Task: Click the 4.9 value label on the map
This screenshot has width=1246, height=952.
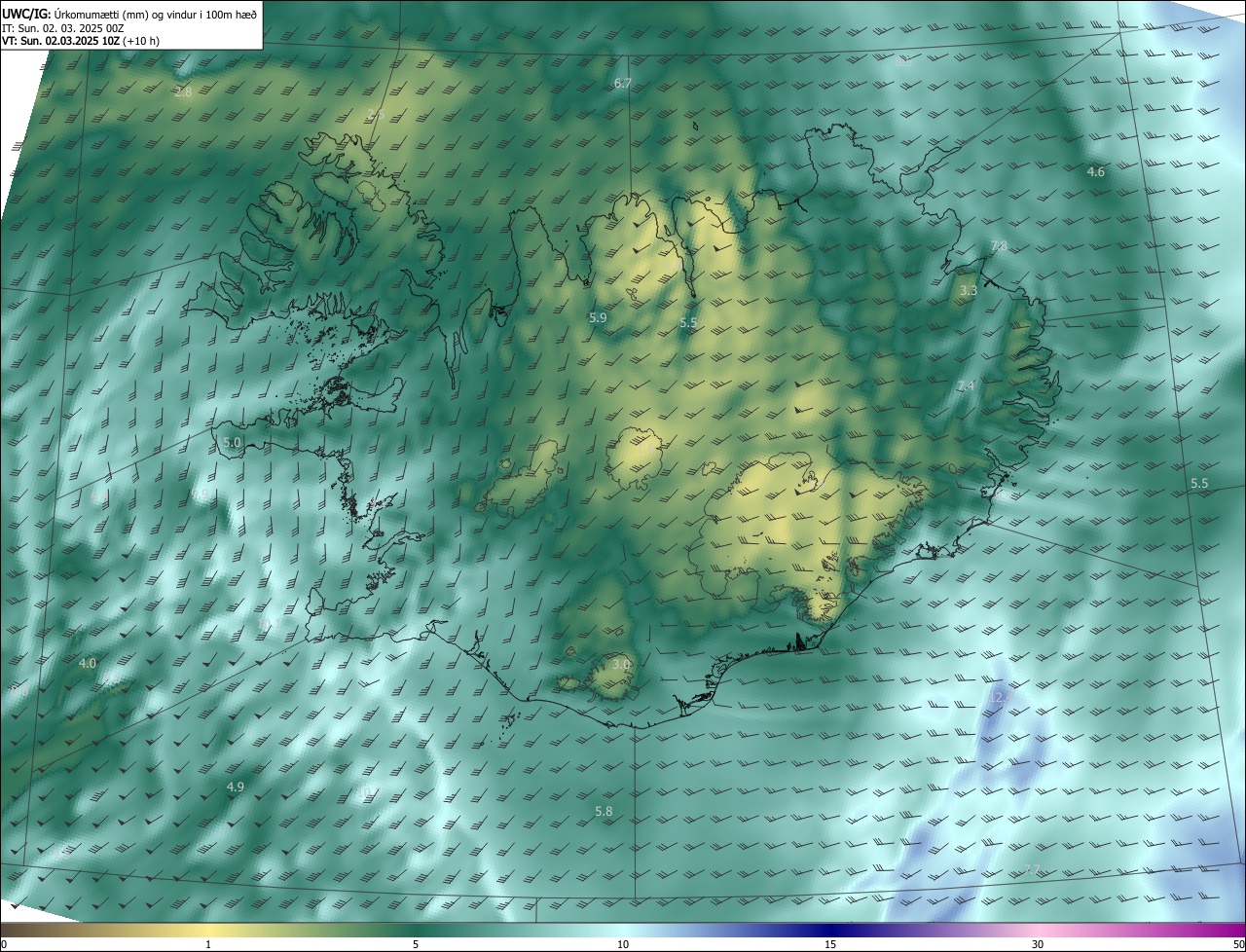Action: pyautogui.click(x=235, y=787)
